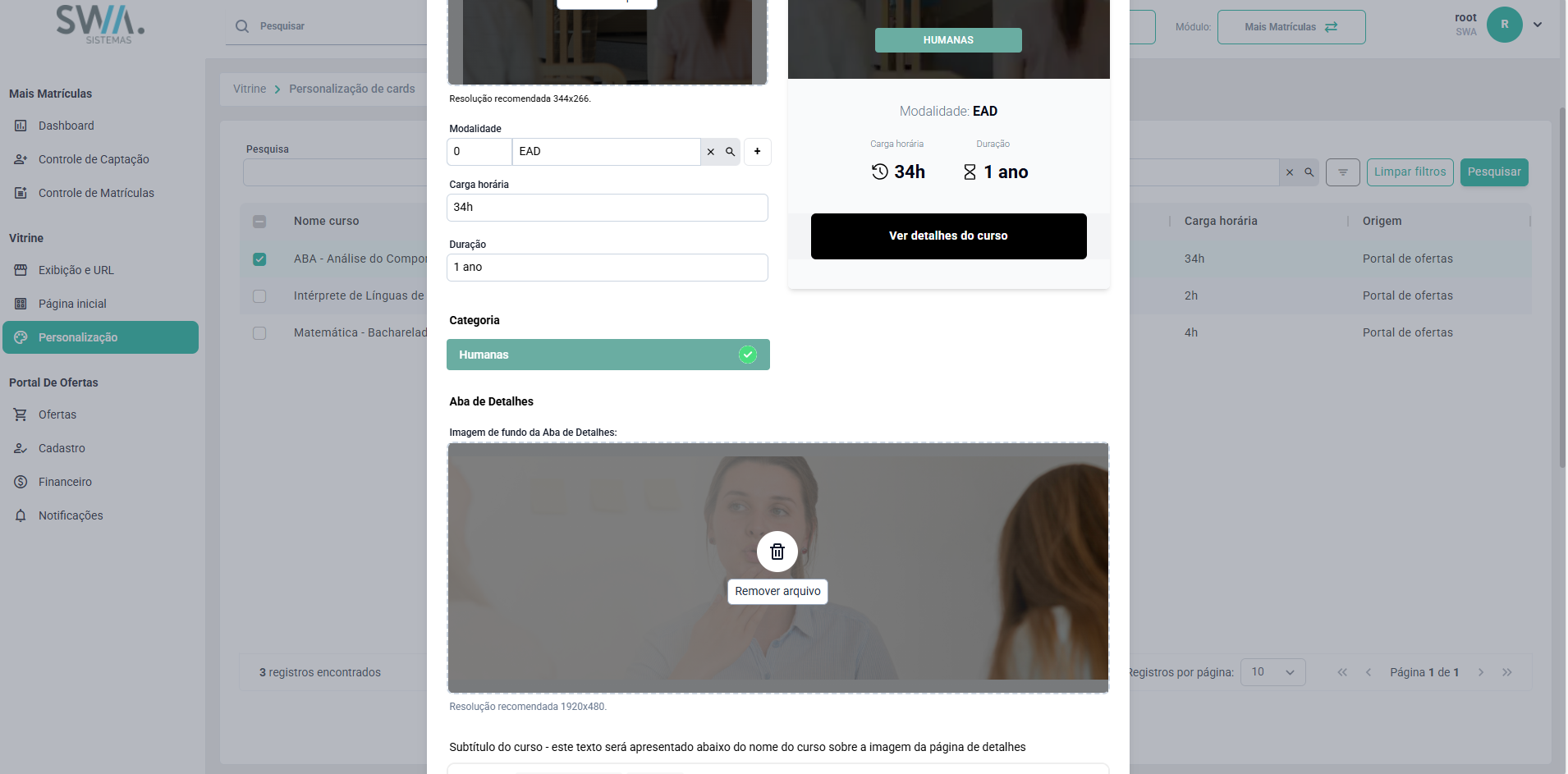Open Controle de Matrículas menu item
The width and height of the screenshot is (1568, 774).
click(x=96, y=193)
